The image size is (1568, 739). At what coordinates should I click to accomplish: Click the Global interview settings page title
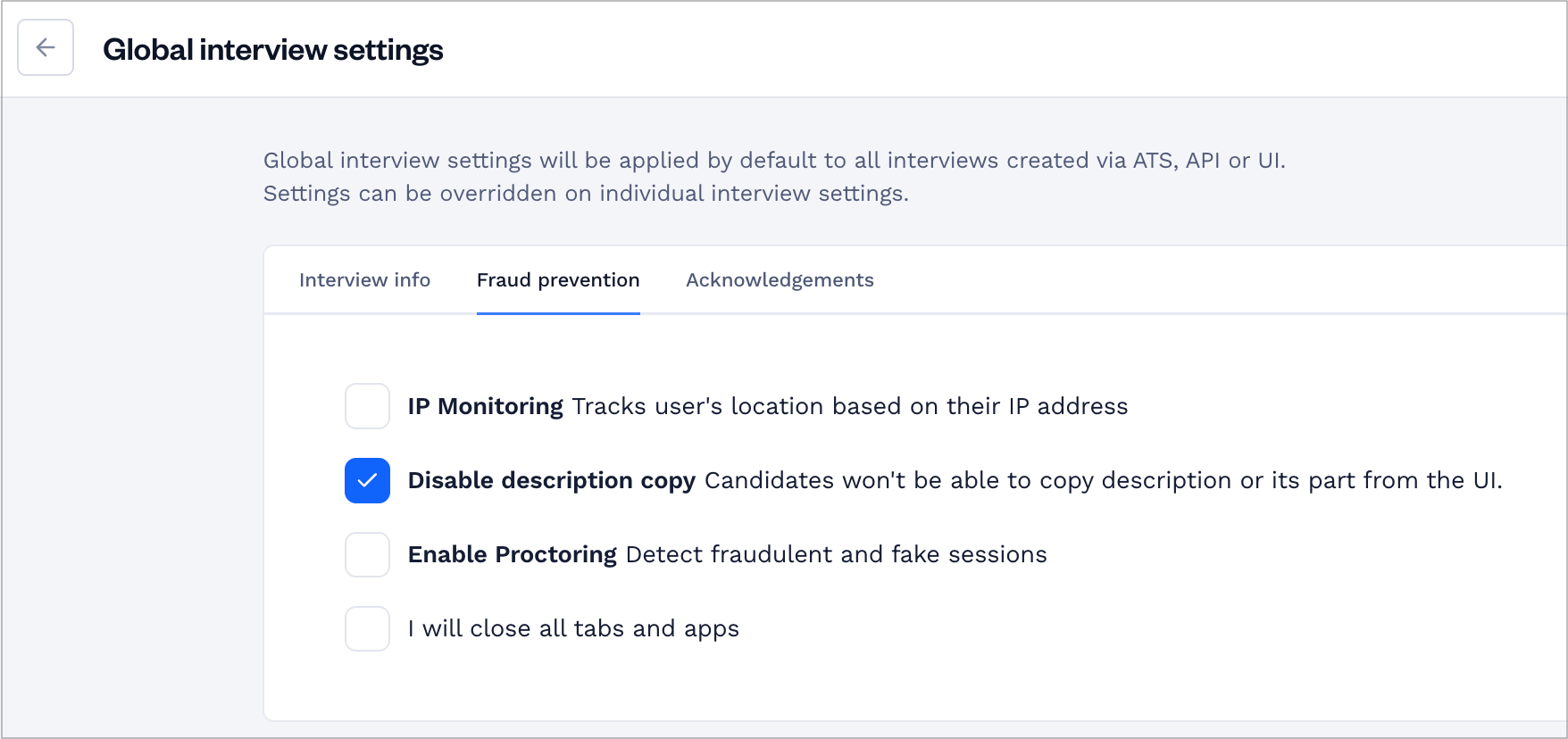click(272, 49)
